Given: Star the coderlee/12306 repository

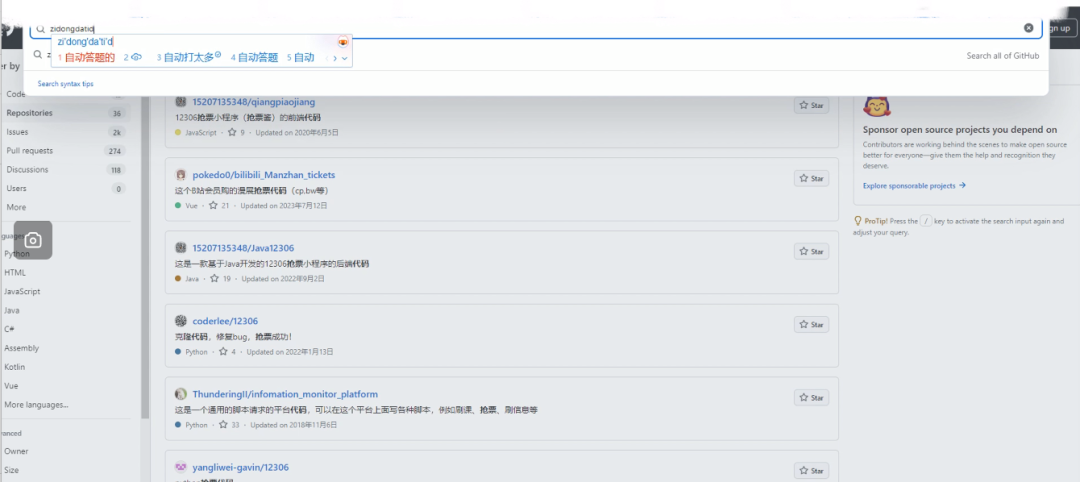Looking at the screenshot, I should pyautogui.click(x=811, y=324).
